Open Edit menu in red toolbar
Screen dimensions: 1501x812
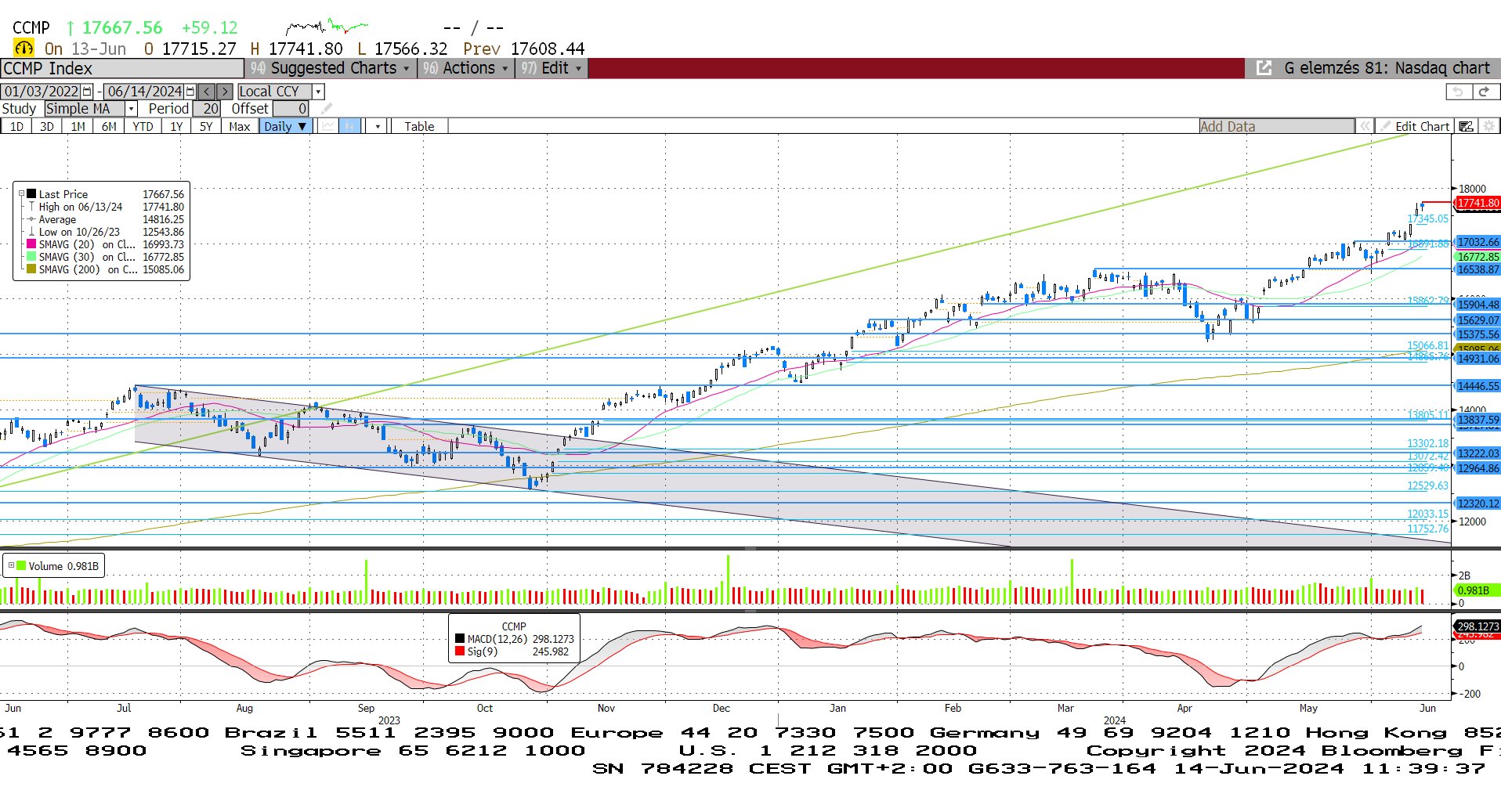[552, 68]
